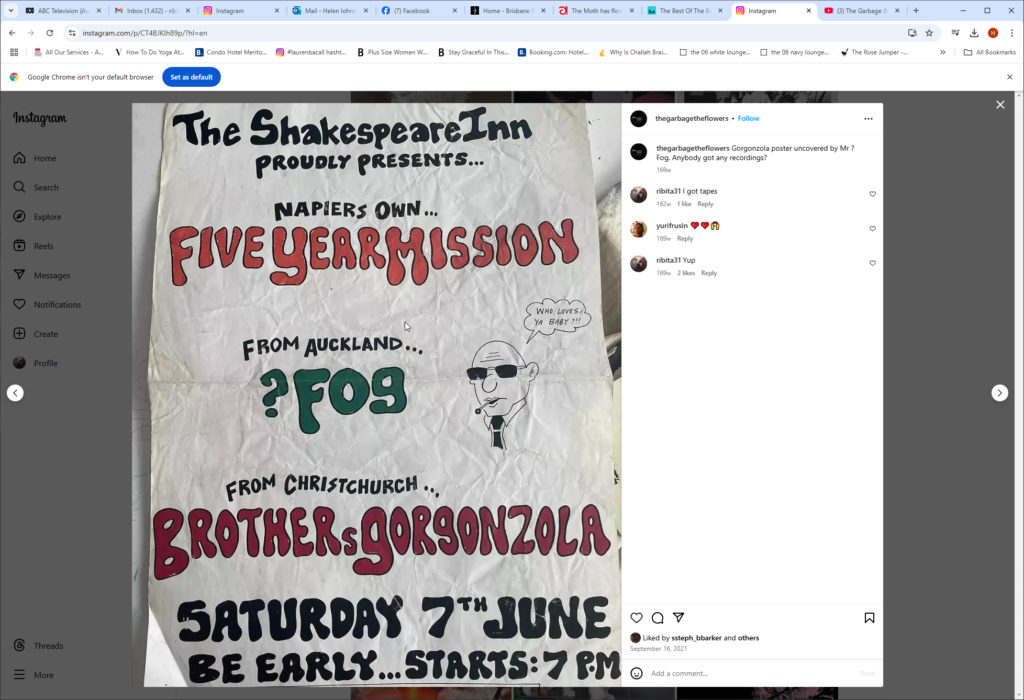Open emoji picker in comment box
This screenshot has width=1024, height=700.
click(x=637, y=673)
